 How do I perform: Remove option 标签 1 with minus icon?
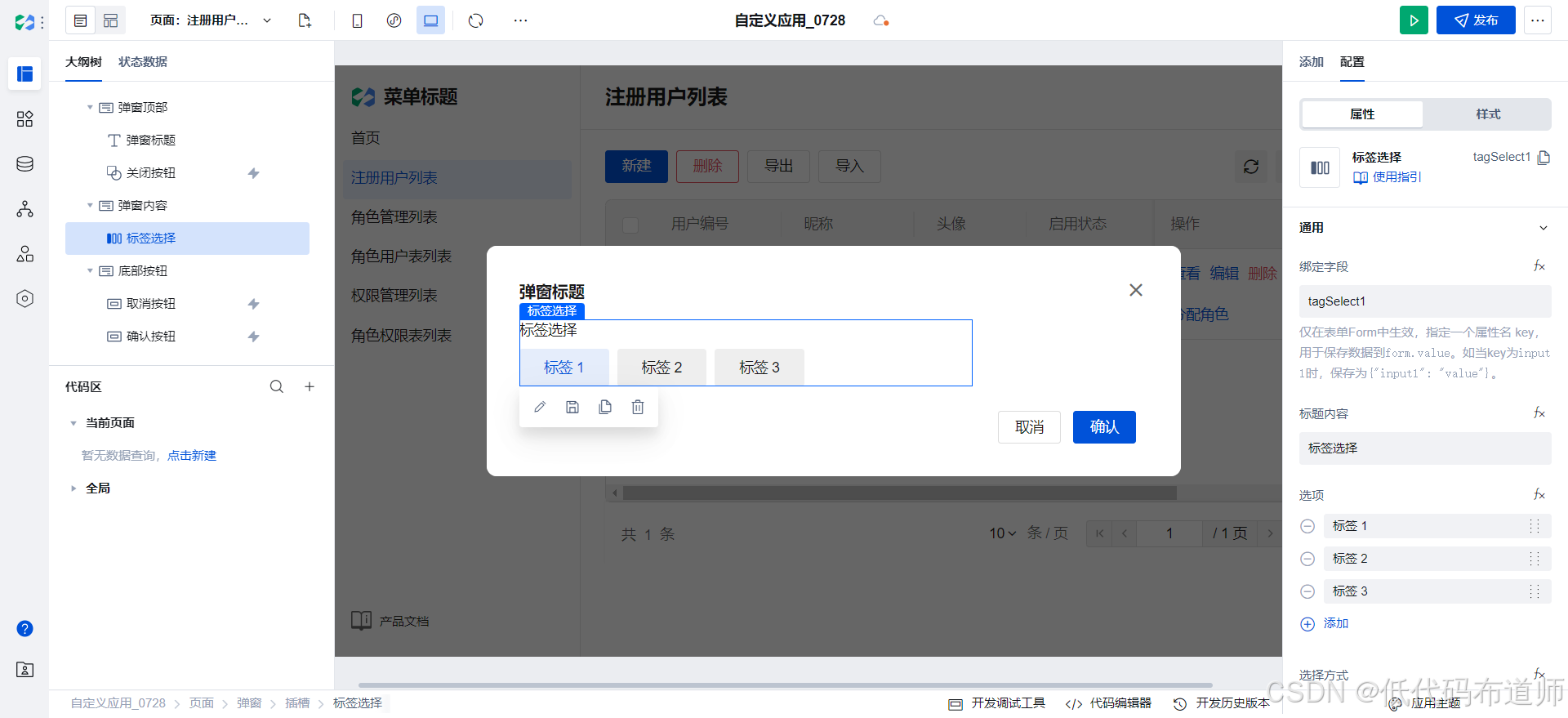point(1307,526)
